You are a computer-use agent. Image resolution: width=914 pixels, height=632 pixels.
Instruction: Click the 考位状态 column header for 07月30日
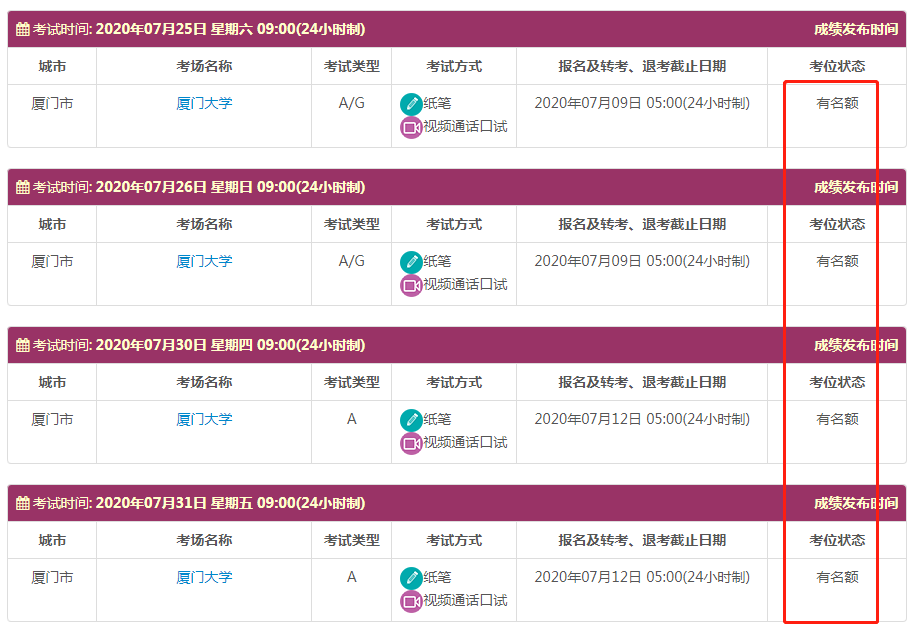837,382
